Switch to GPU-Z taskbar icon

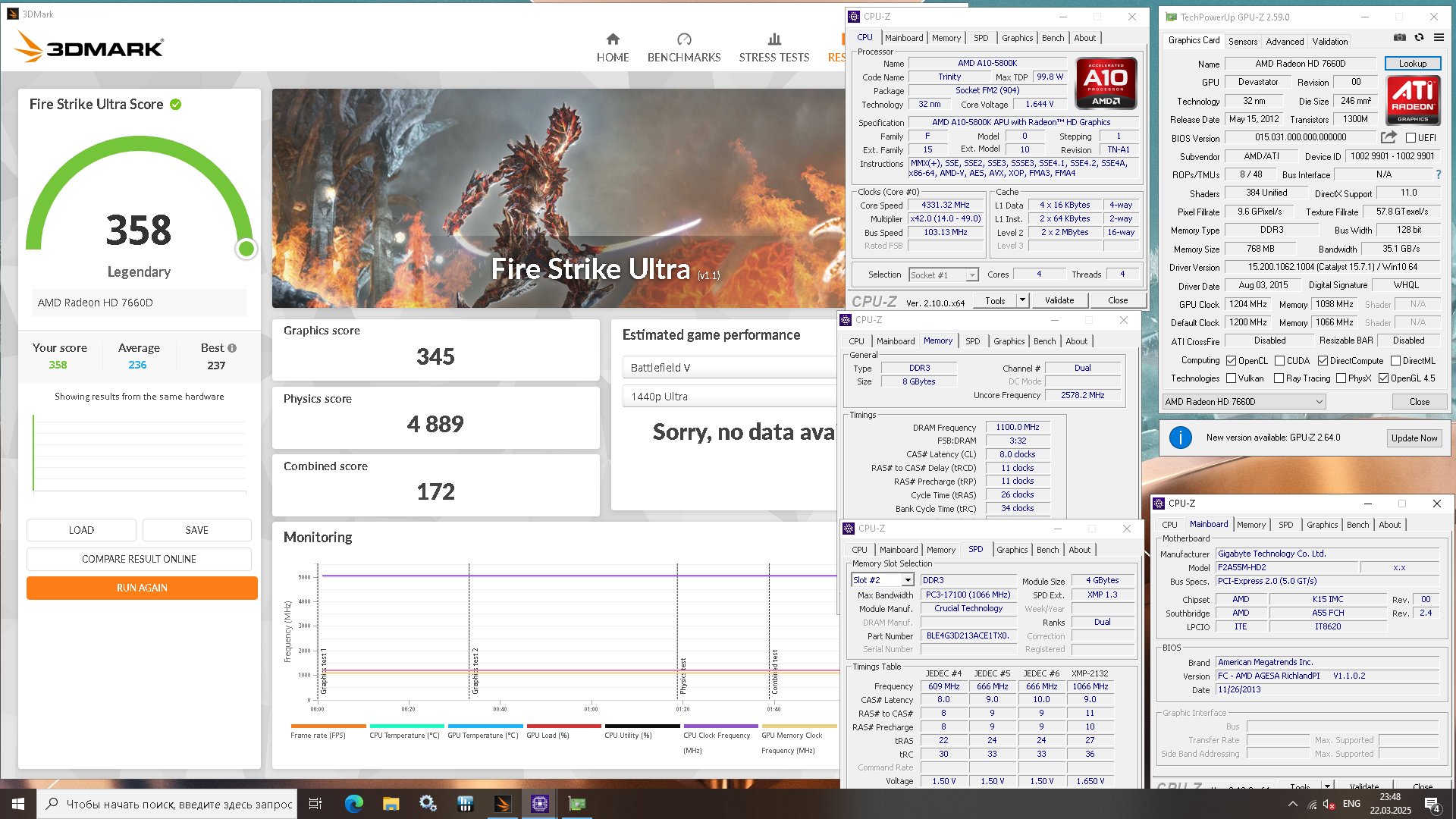pos(577,804)
